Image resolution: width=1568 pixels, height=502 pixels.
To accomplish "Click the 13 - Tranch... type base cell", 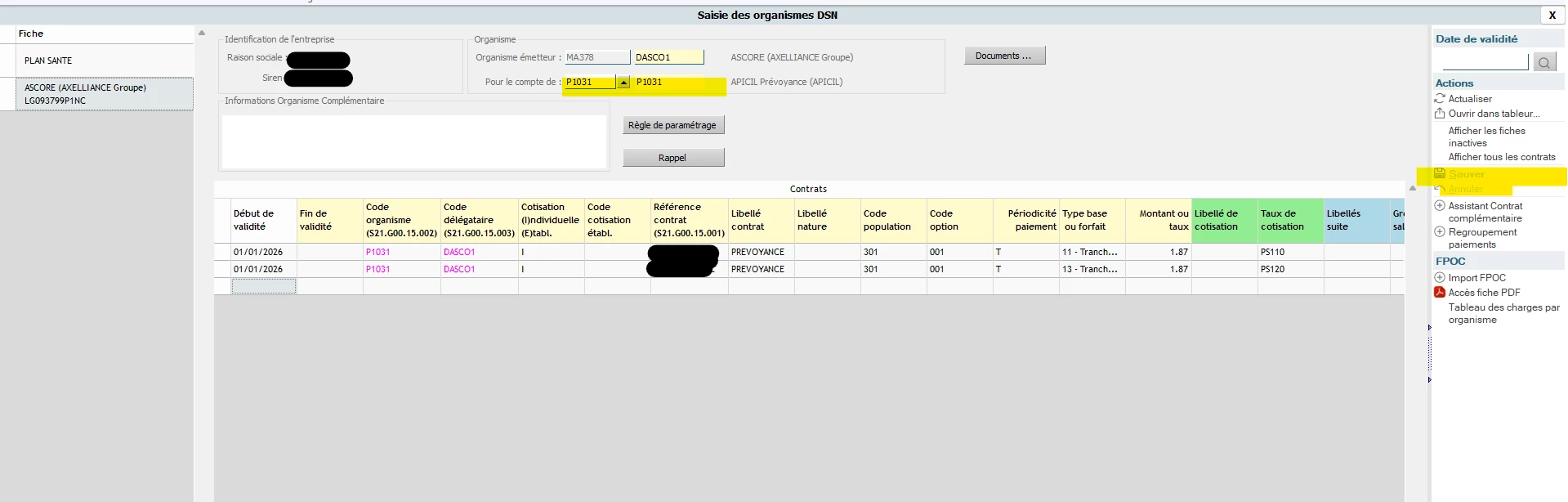I will point(1092,269).
